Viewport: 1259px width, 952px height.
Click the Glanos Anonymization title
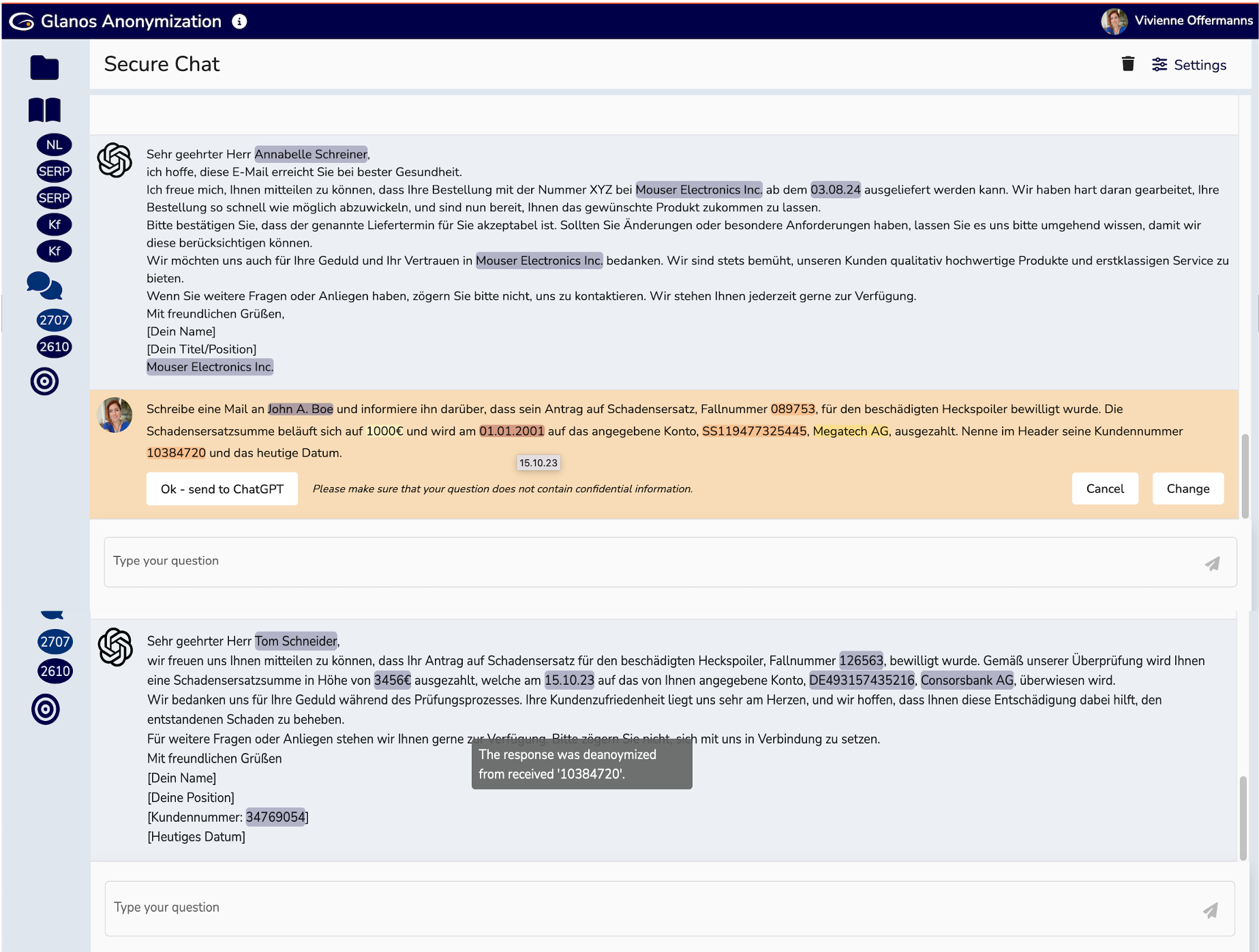pyautogui.click(x=131, y=22)
